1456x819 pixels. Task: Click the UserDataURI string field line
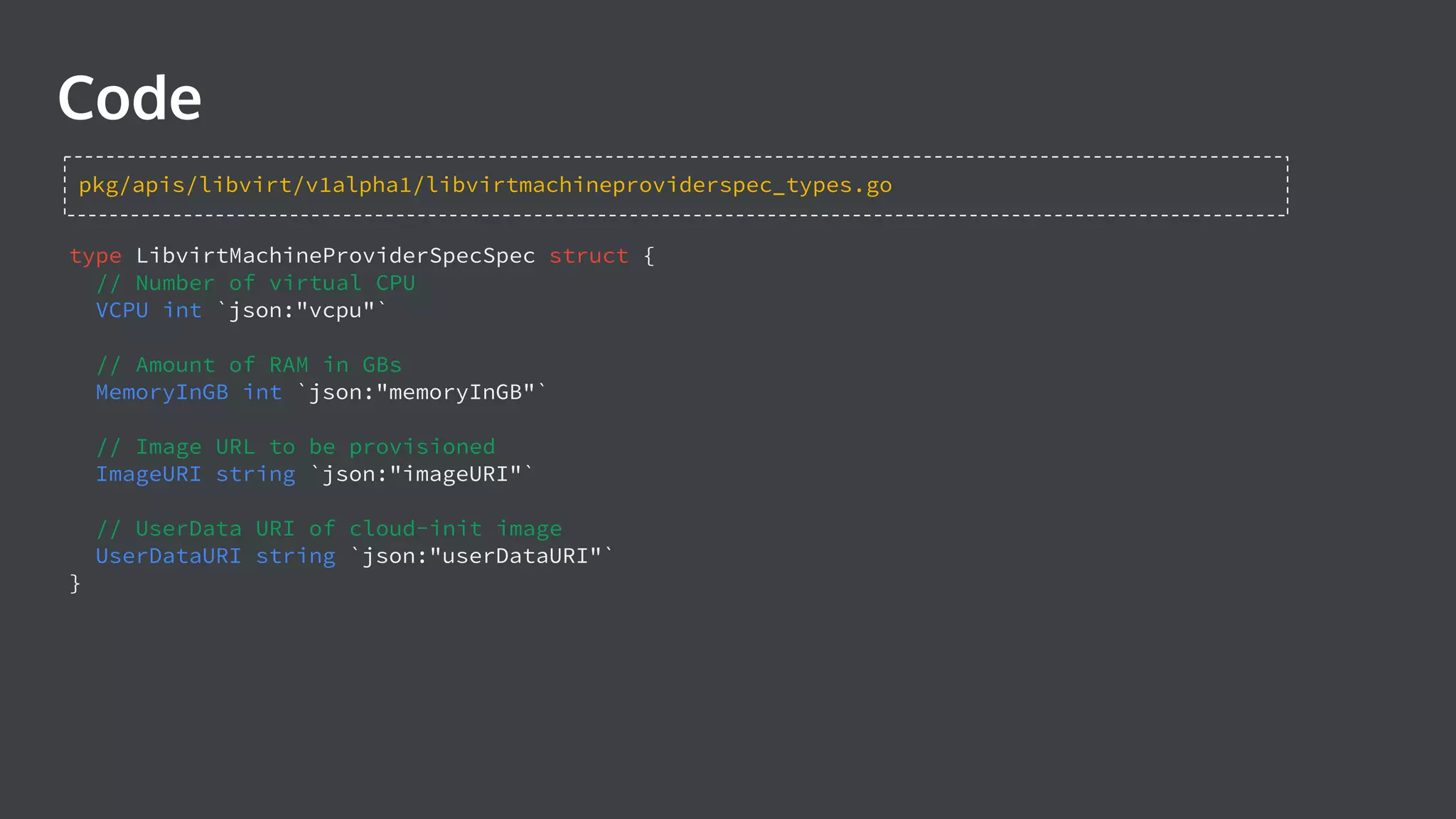(x=355, y=556)
